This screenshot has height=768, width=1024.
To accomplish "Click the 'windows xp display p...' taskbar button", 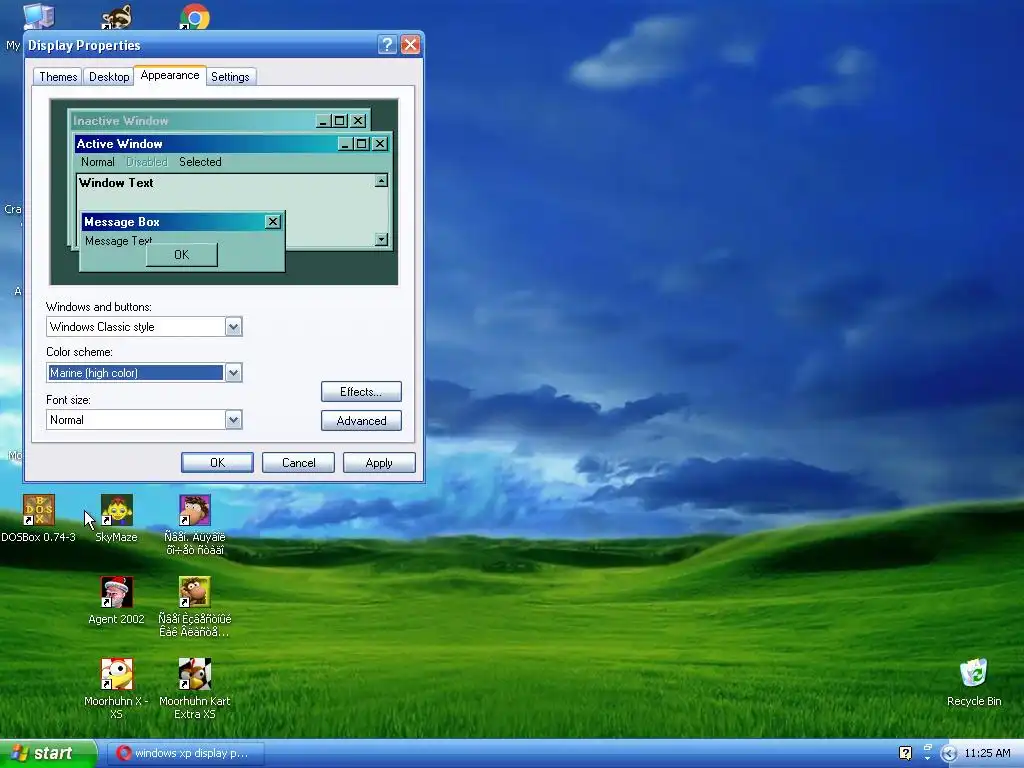I will pos(187,753).
